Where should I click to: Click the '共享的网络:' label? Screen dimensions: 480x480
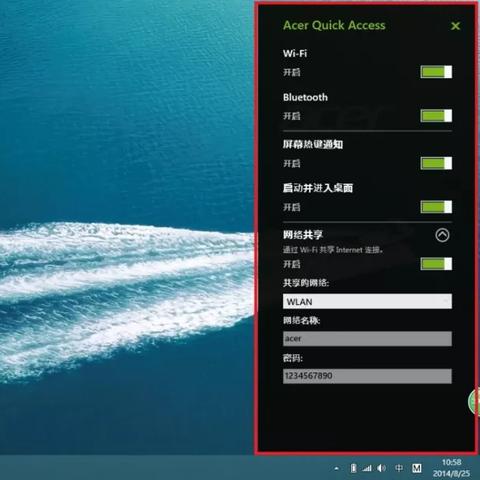[x=306, y=283]
